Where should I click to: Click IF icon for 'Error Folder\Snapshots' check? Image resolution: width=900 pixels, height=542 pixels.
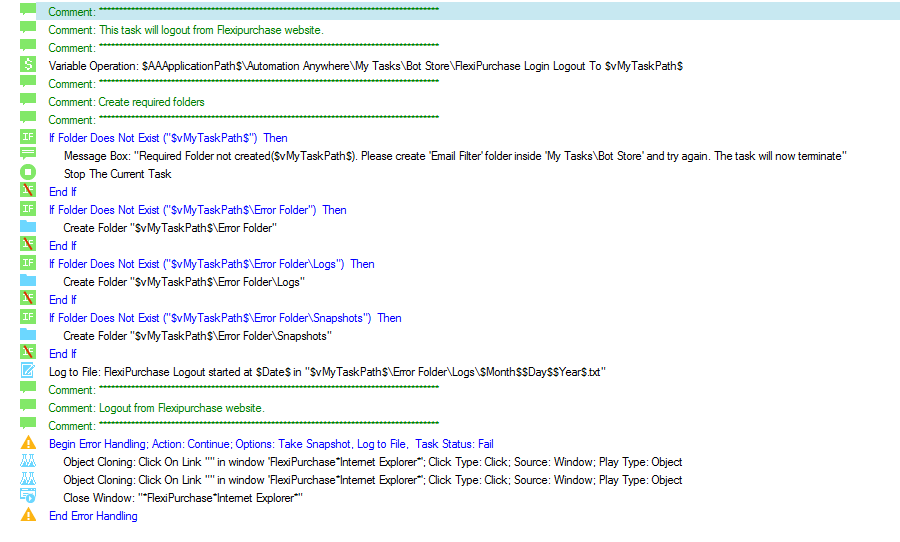click(28, 316)
